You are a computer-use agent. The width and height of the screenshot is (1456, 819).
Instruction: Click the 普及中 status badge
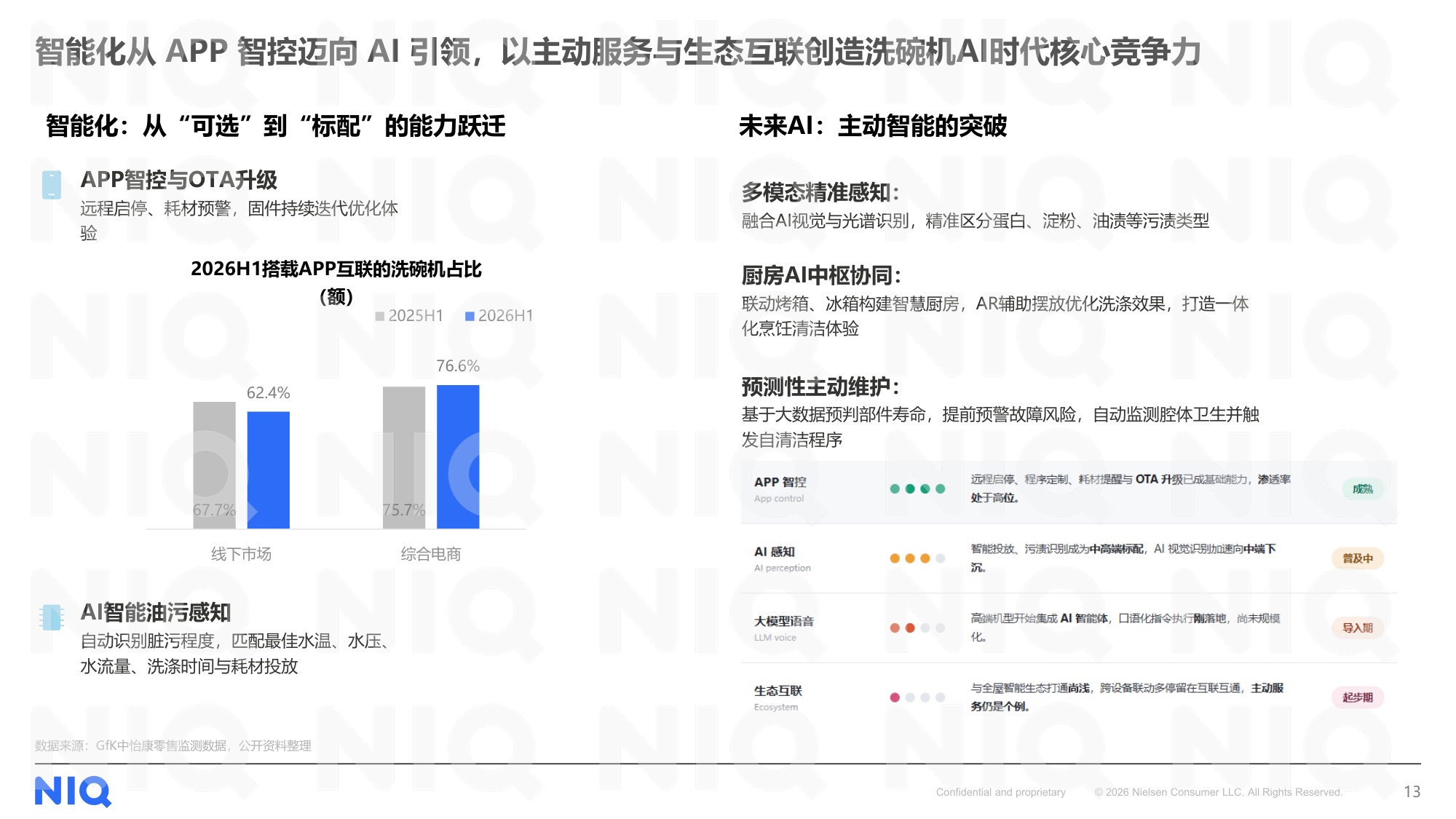[x=1358, y=558]
